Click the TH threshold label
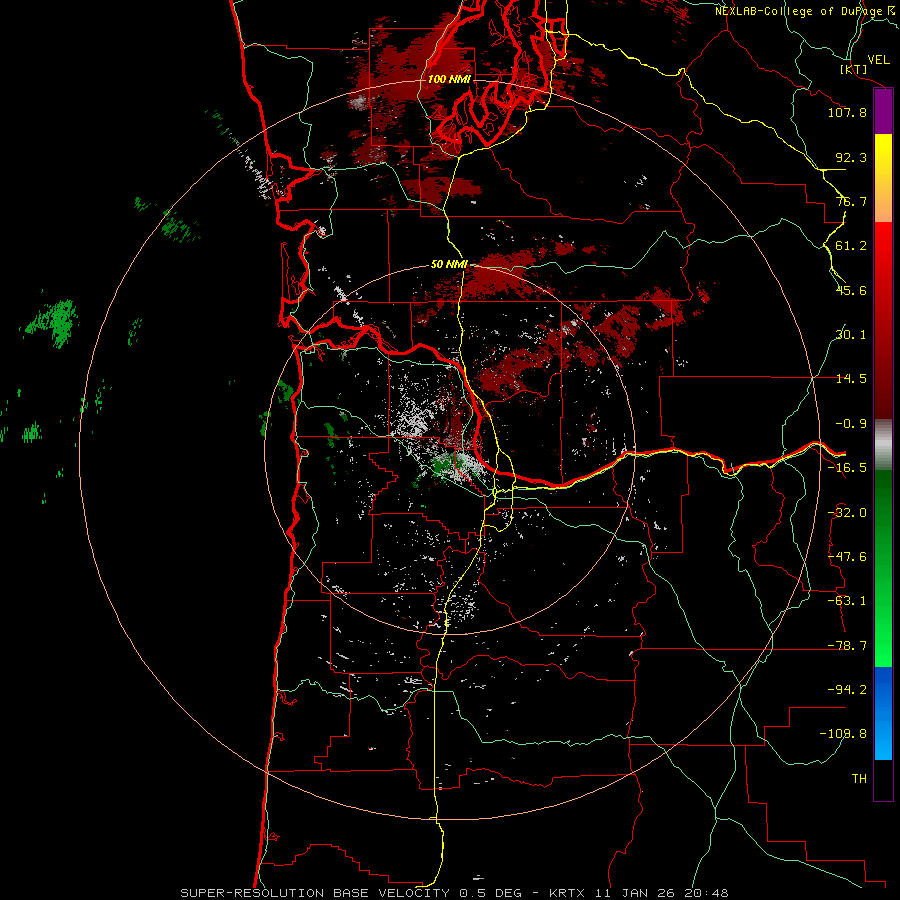The width and height of the screenshot is (900, 900). [x=859, y=779]
